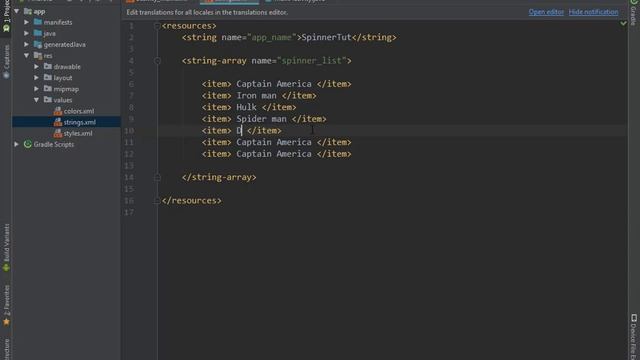640x360 pixels.
Task: Select the res folder icon
Action: click(38, 55)
